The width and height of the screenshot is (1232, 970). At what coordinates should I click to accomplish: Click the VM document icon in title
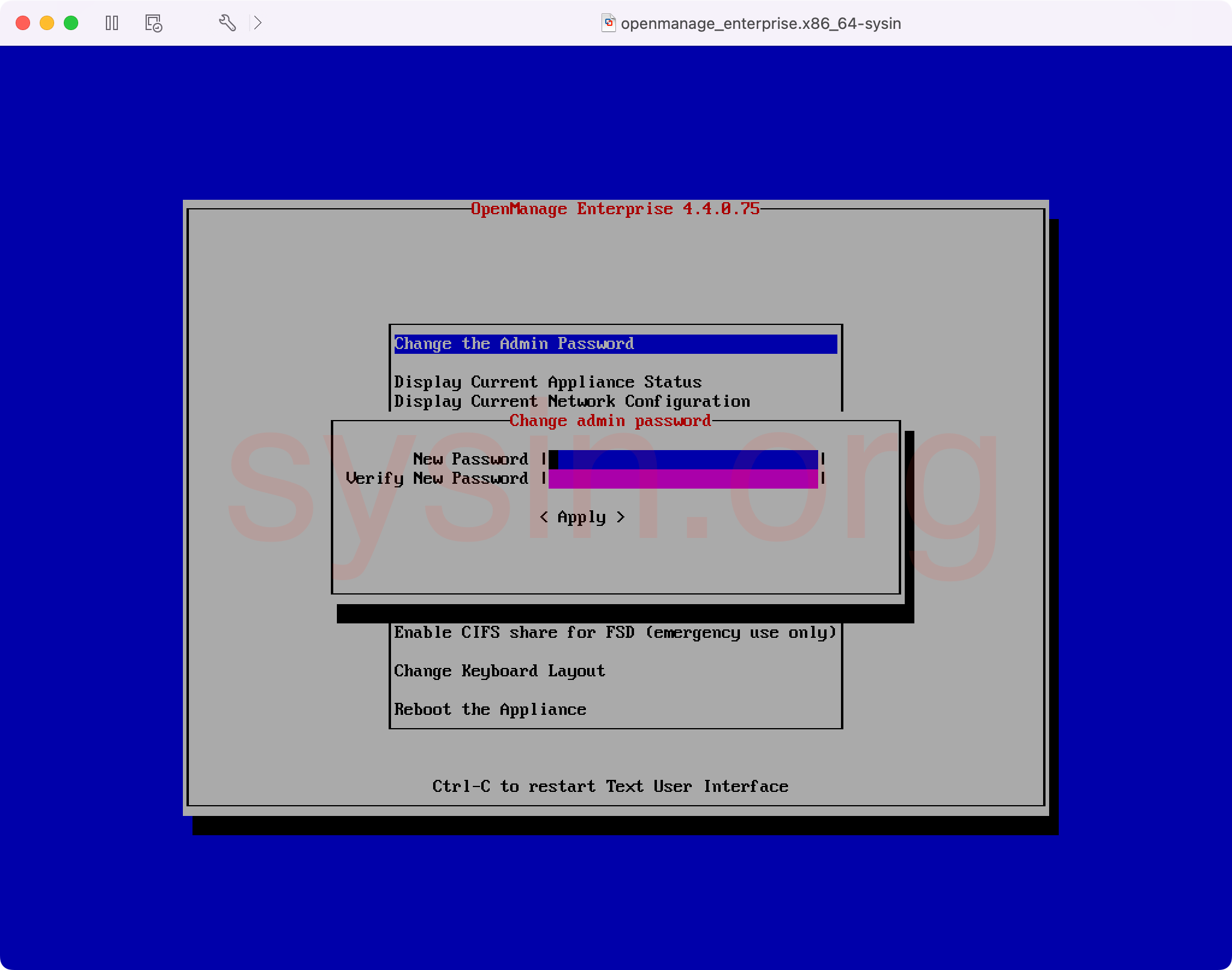[x=609, y=23]
